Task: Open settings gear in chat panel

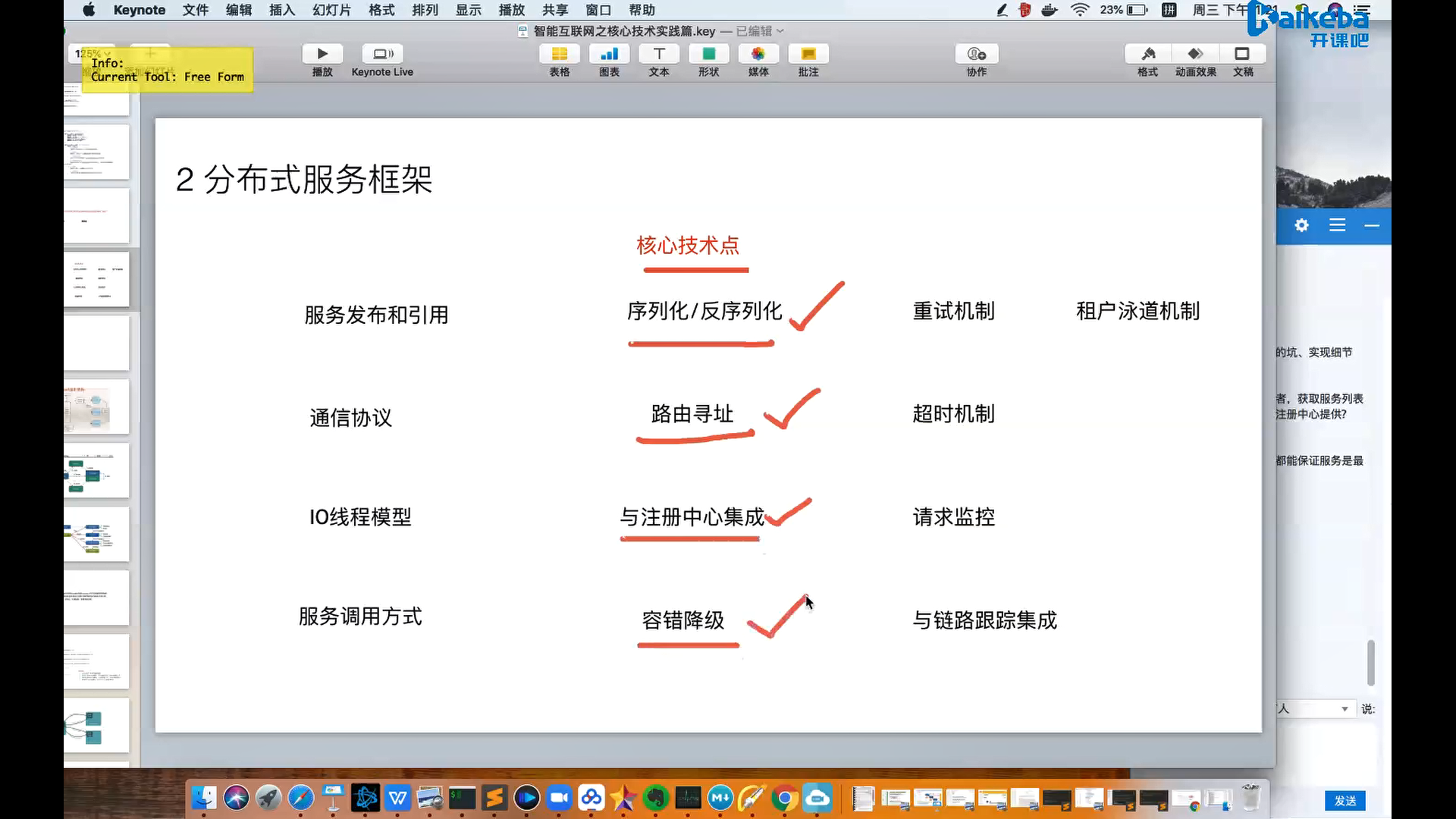Action: click(1301, 225)
